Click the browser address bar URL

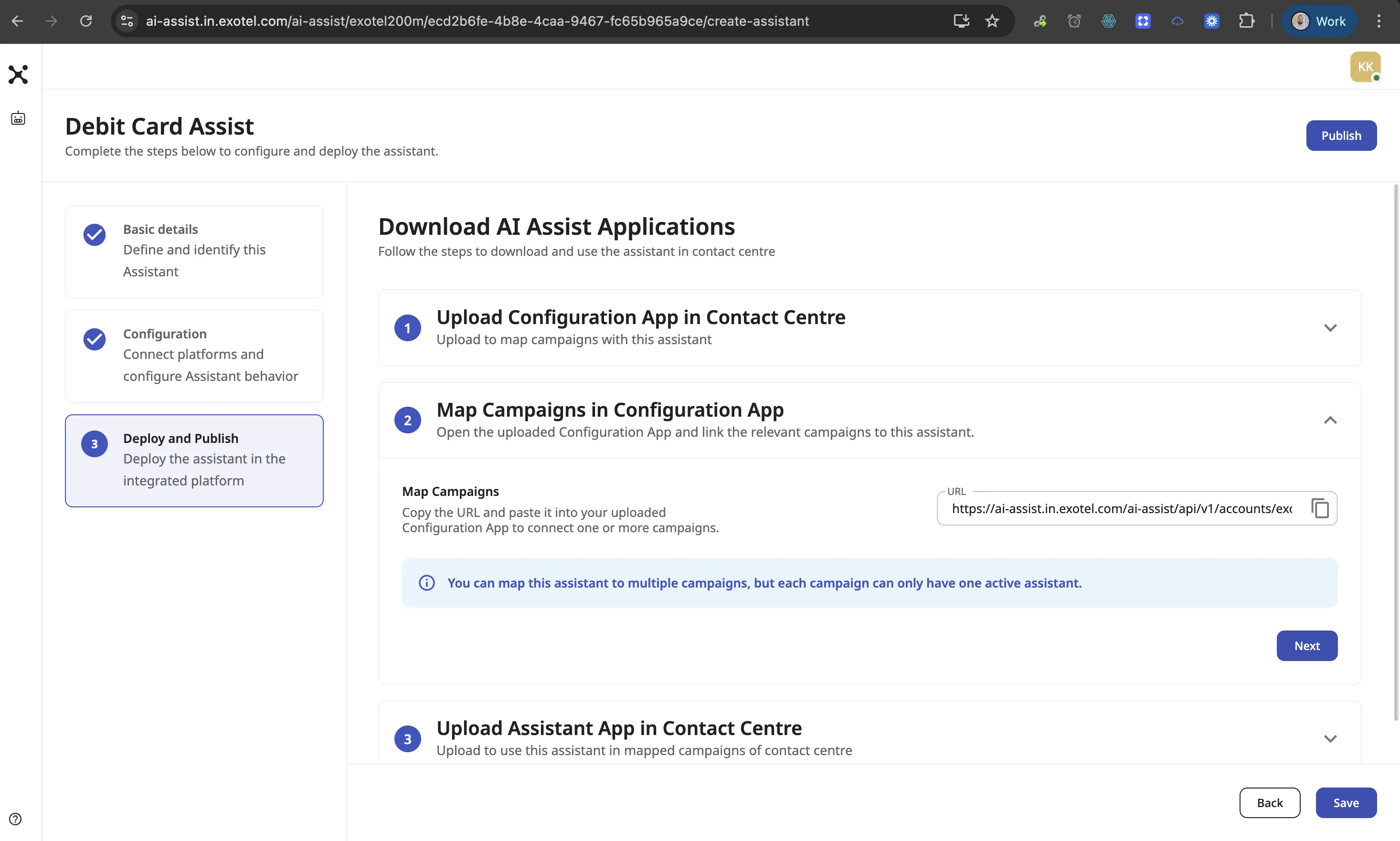(477, 21)
